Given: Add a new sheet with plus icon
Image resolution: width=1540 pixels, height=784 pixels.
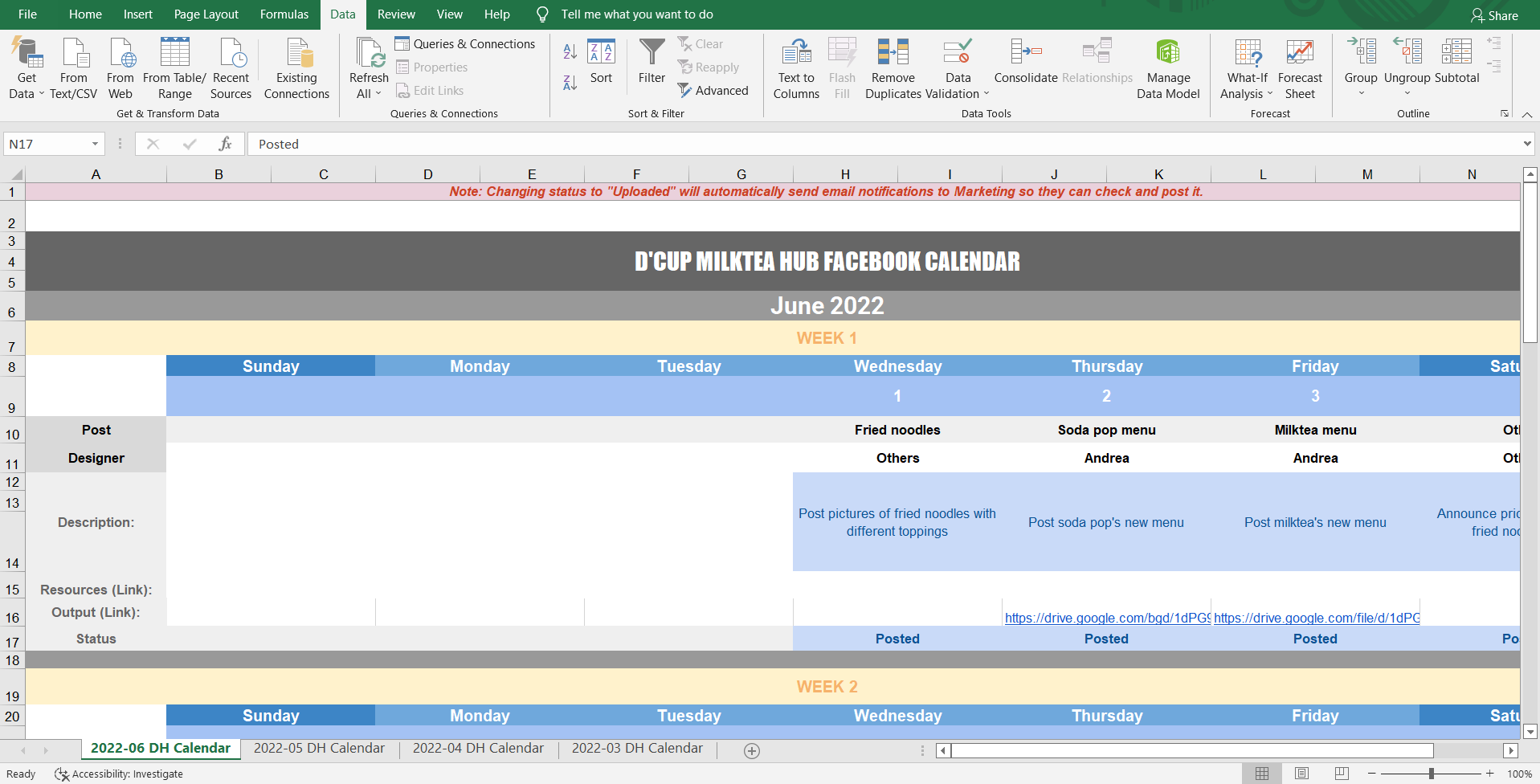Looking at the screenshot, I should (x=752, y=750).
